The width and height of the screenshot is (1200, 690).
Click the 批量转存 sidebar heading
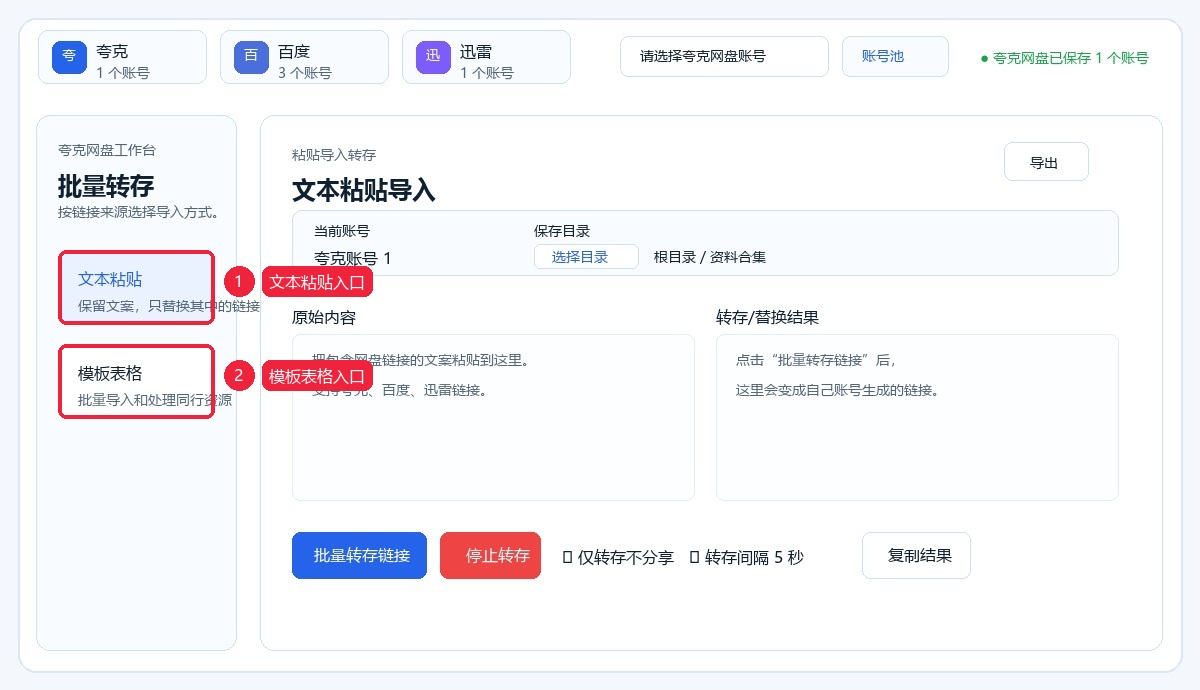(106, 186)
